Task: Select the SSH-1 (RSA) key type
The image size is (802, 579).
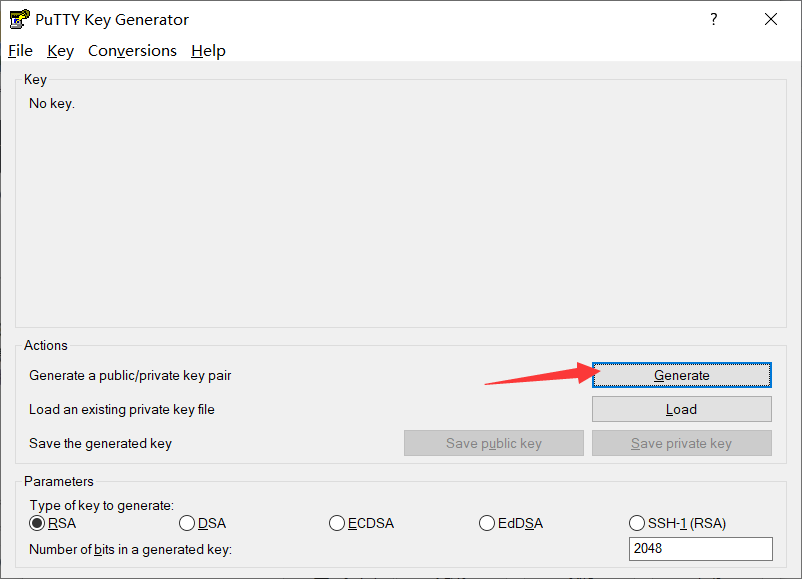Action: 637,523
